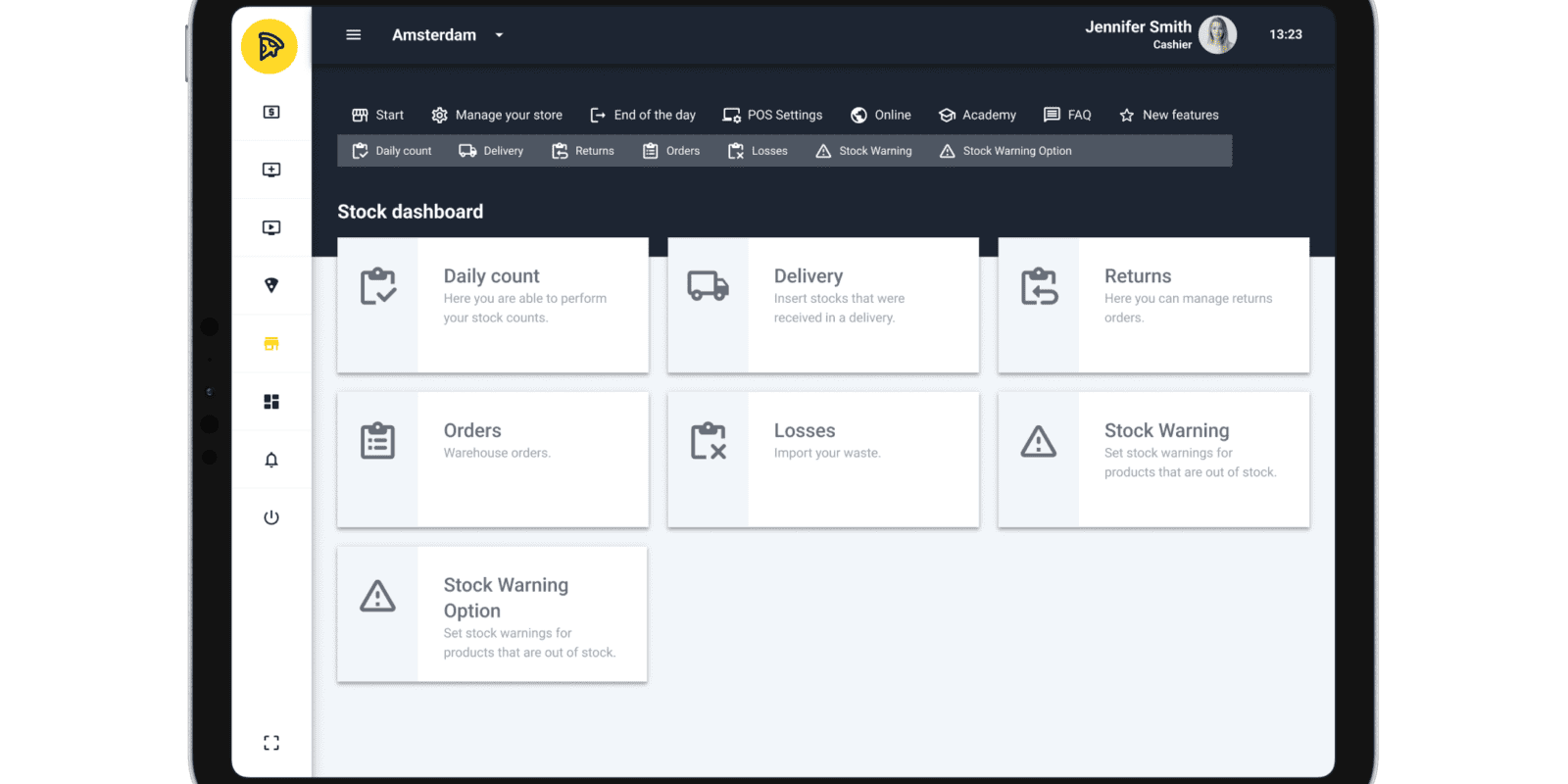Open the Daily count card
Screen dimensions: 1568x784
tap(493, 305)
